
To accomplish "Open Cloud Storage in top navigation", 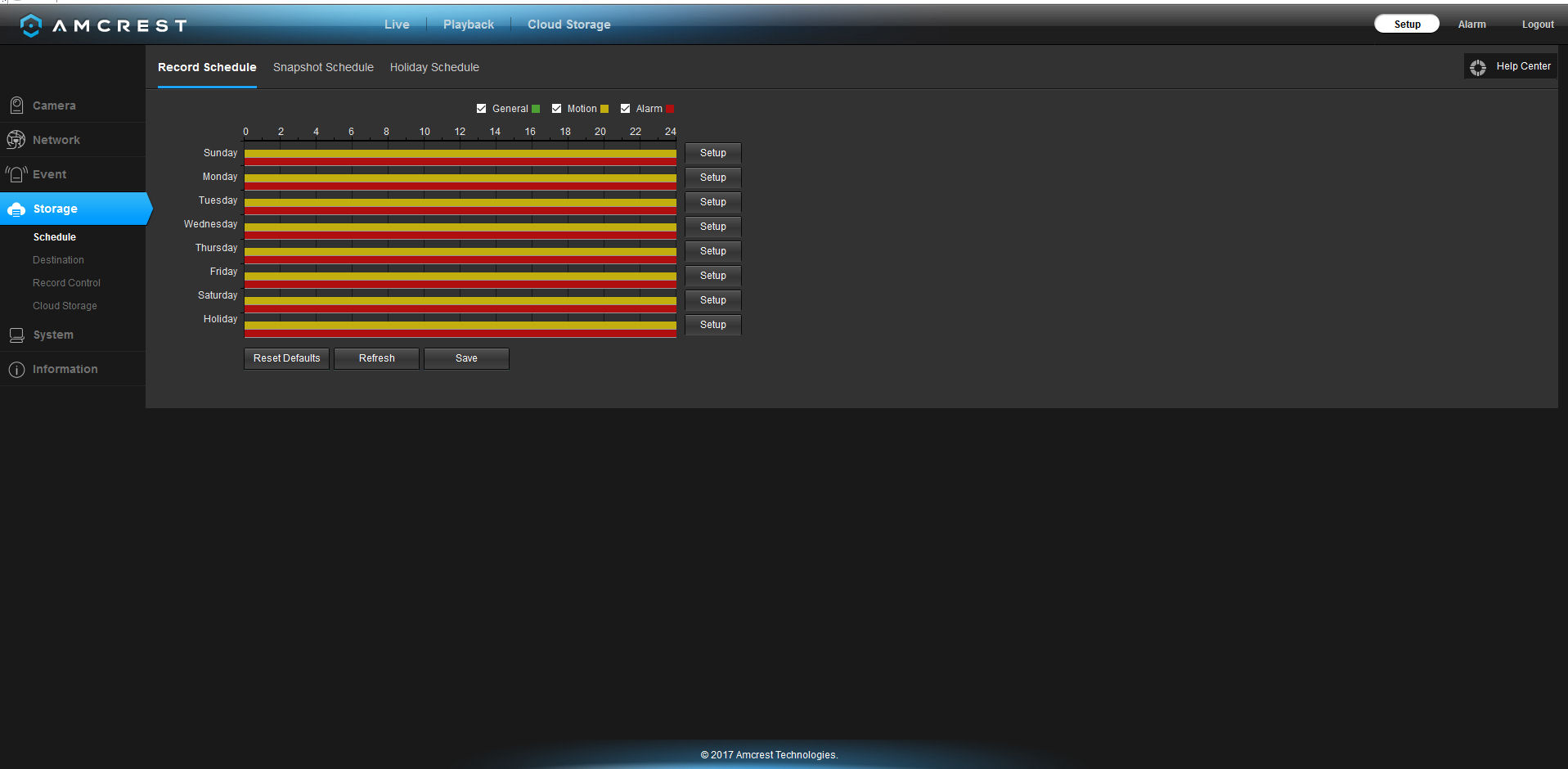I will point(569,25).
